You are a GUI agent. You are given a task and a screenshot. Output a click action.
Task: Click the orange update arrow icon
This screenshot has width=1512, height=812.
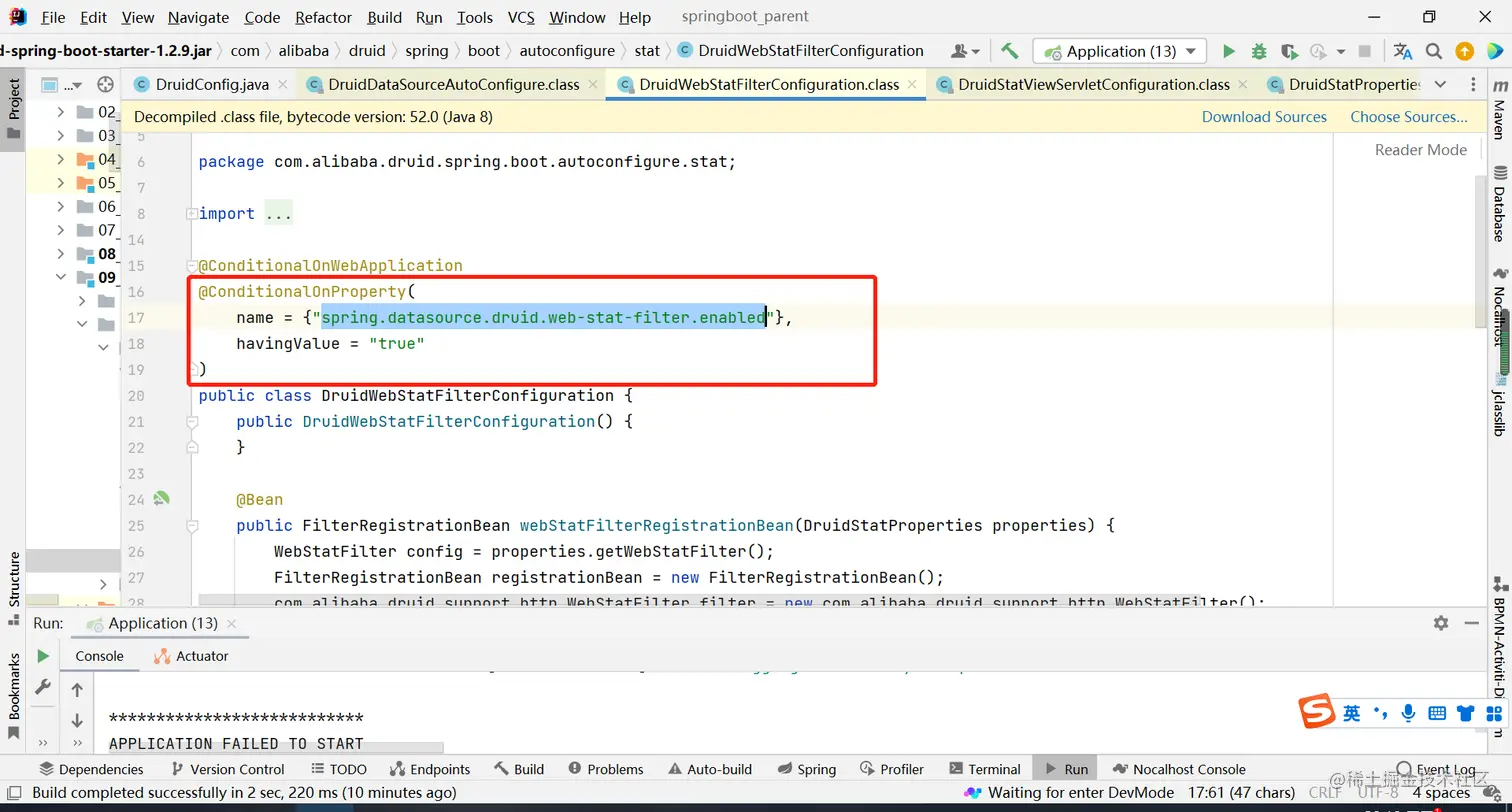click(x=1464, y=51)
